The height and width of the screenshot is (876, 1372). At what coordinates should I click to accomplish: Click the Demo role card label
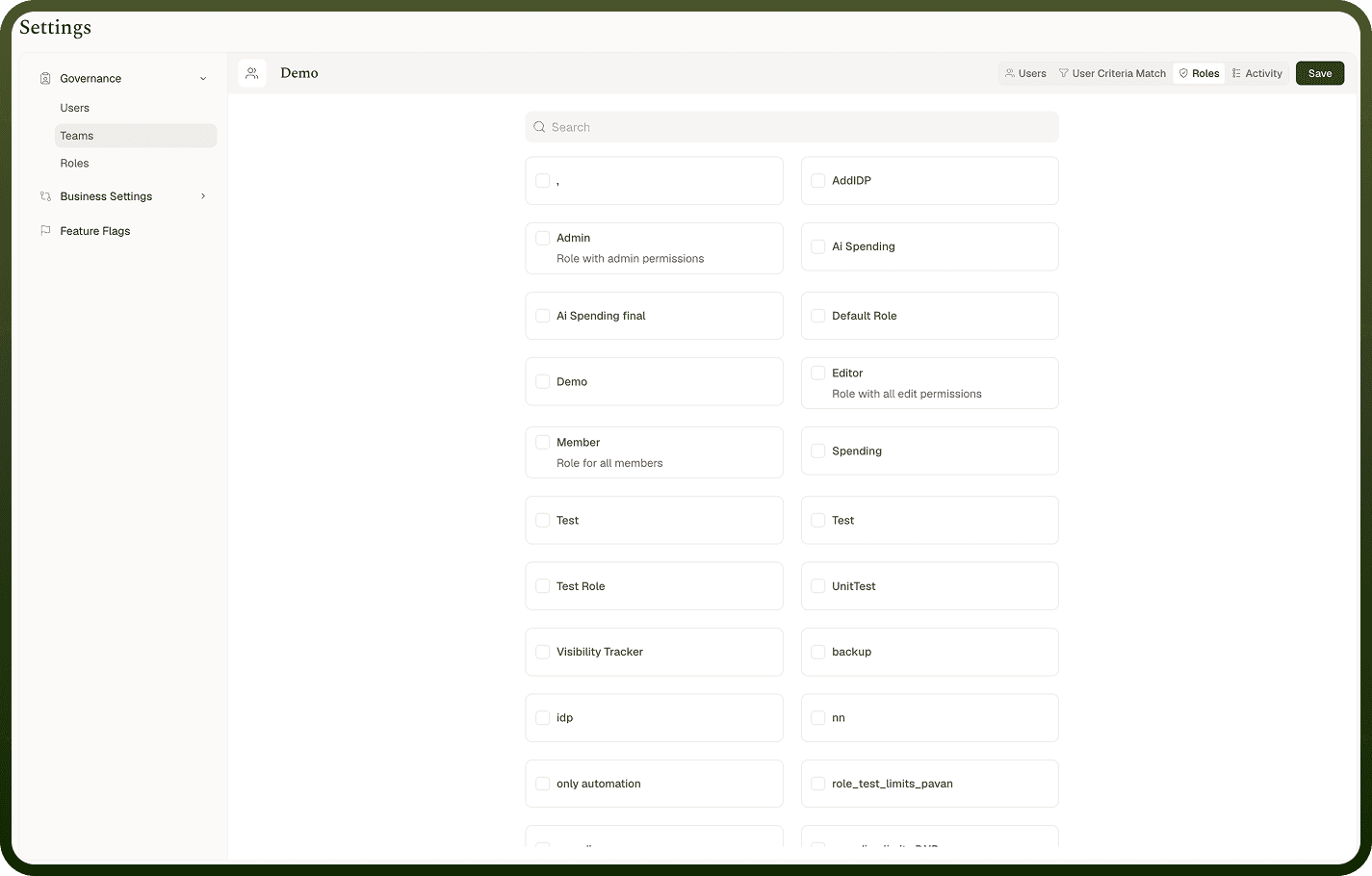572,382
